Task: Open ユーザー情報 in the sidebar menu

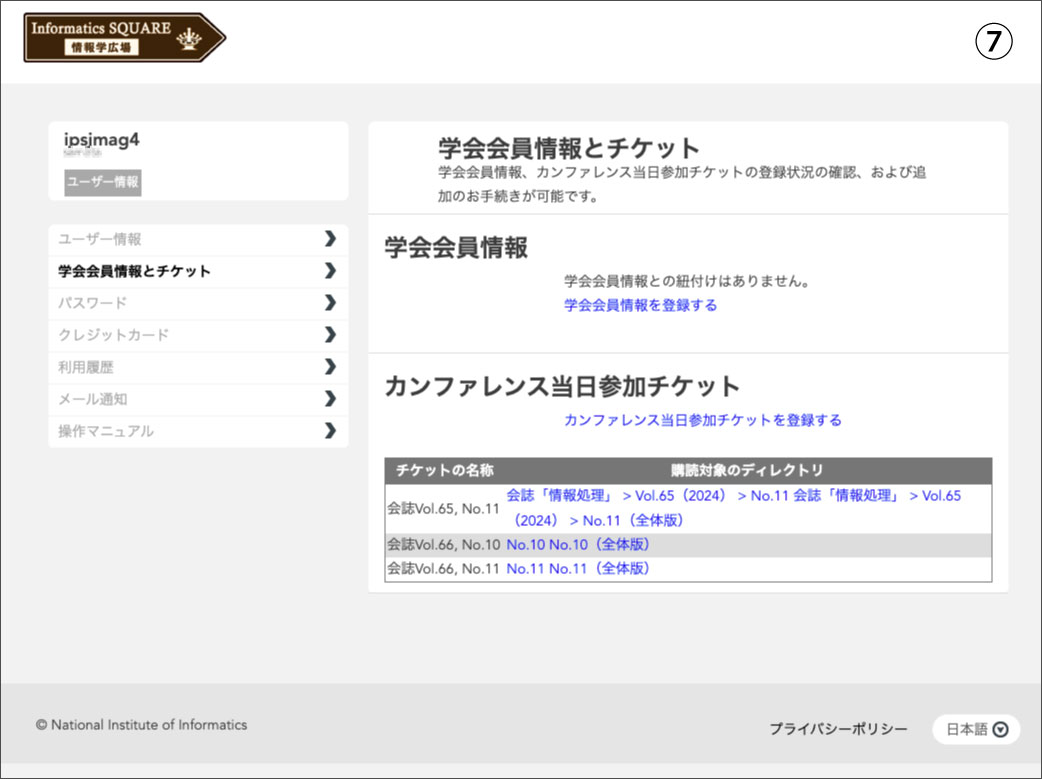Action: click(100, 240)
